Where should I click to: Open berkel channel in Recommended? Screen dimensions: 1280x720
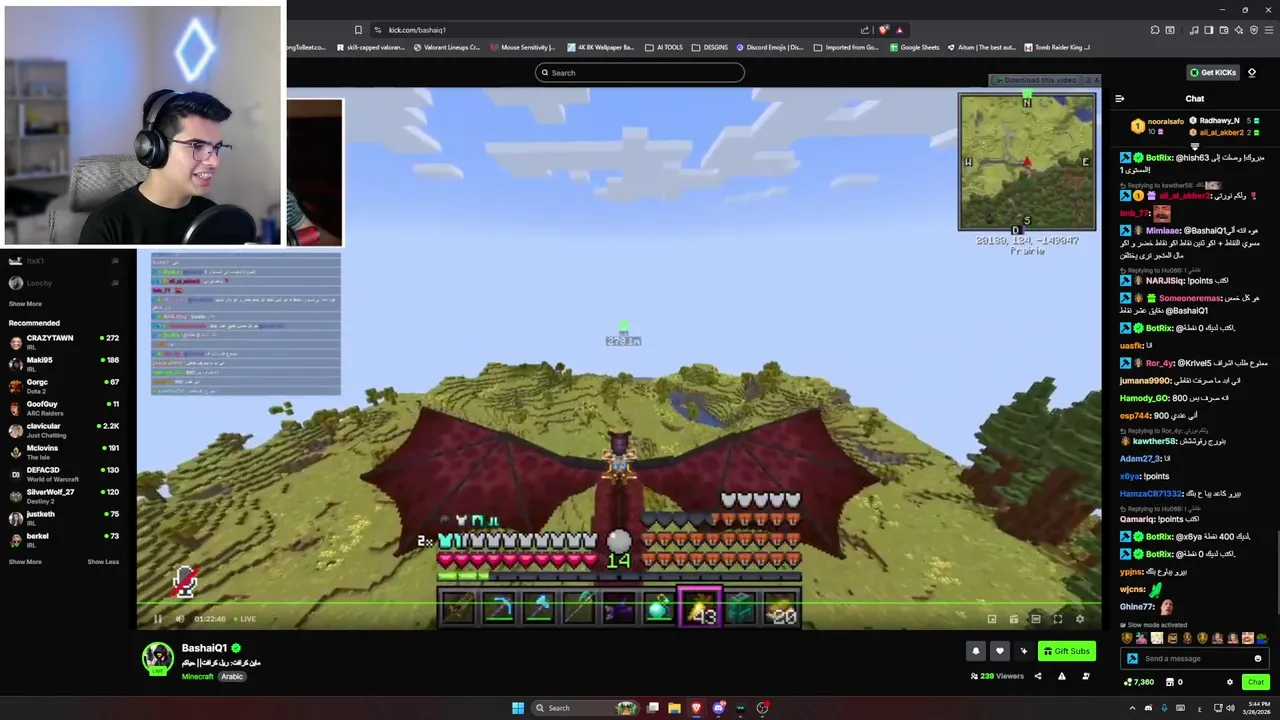click(x=64, y=539)
